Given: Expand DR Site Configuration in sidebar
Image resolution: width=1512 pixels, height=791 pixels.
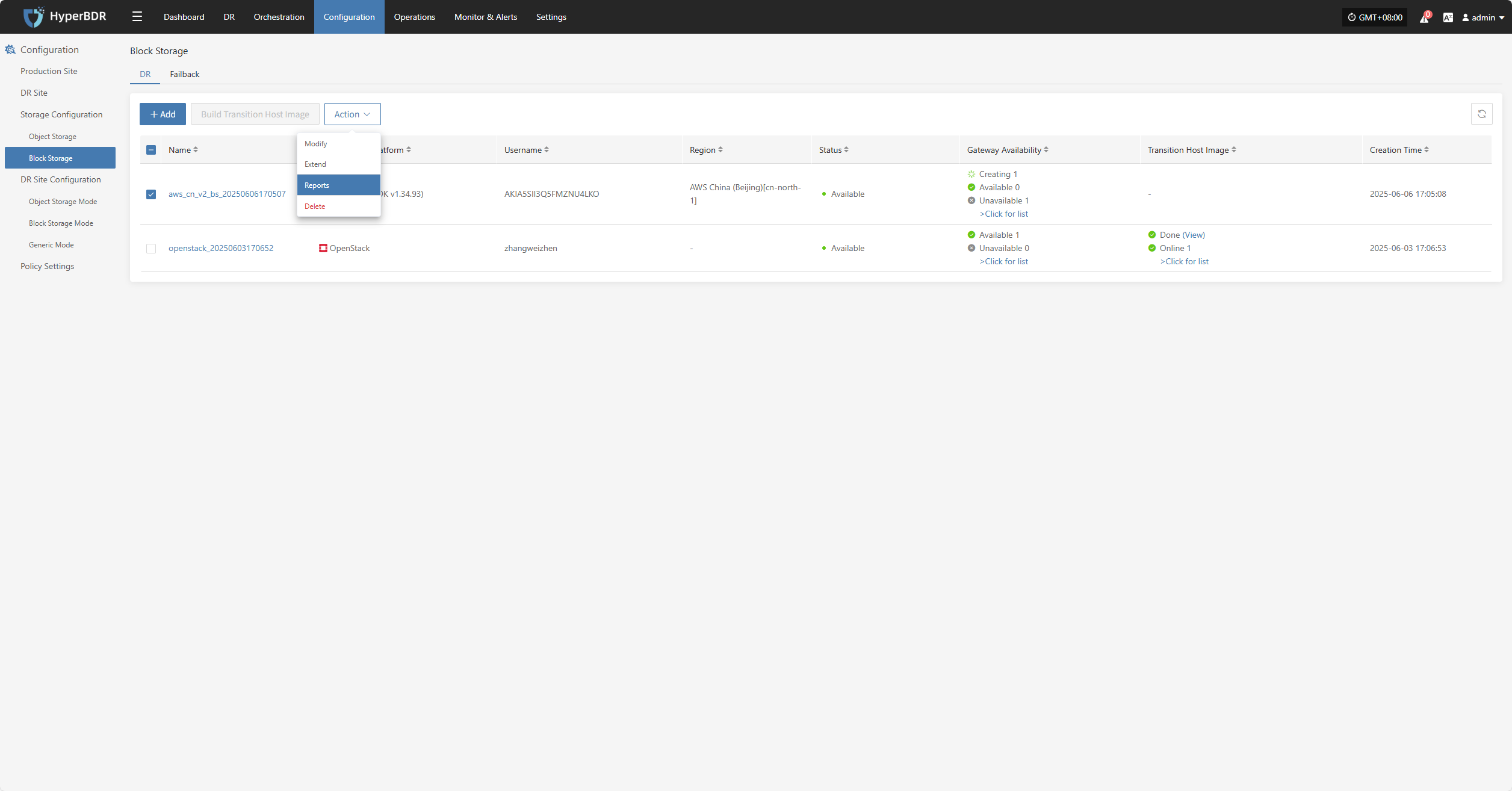Looking at the screenshot, I should [x=60, y=179].
